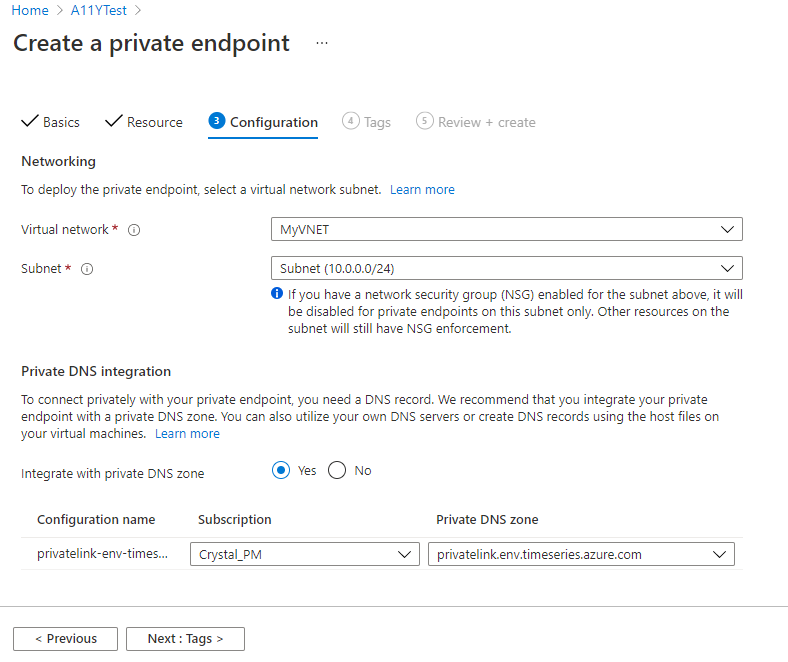Click the Basics step checkmark icon
The width and height of the screenshot is (788, 662).
29,122
